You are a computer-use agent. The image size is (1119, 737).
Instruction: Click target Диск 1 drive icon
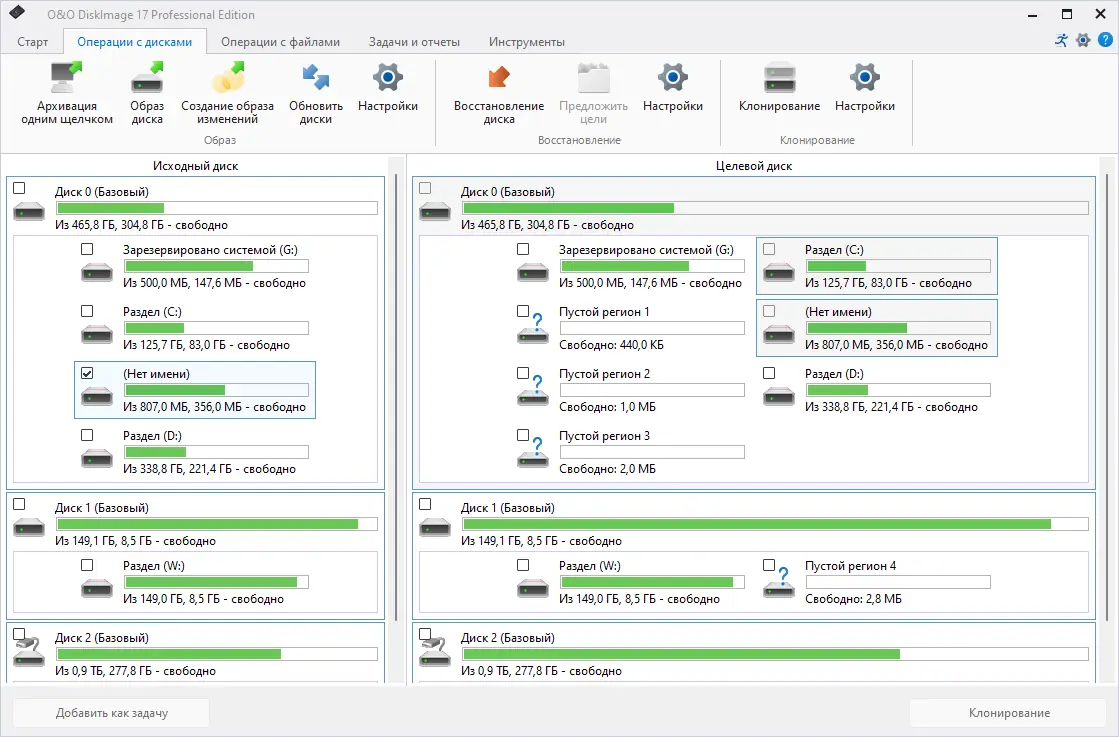pos(435,527)
